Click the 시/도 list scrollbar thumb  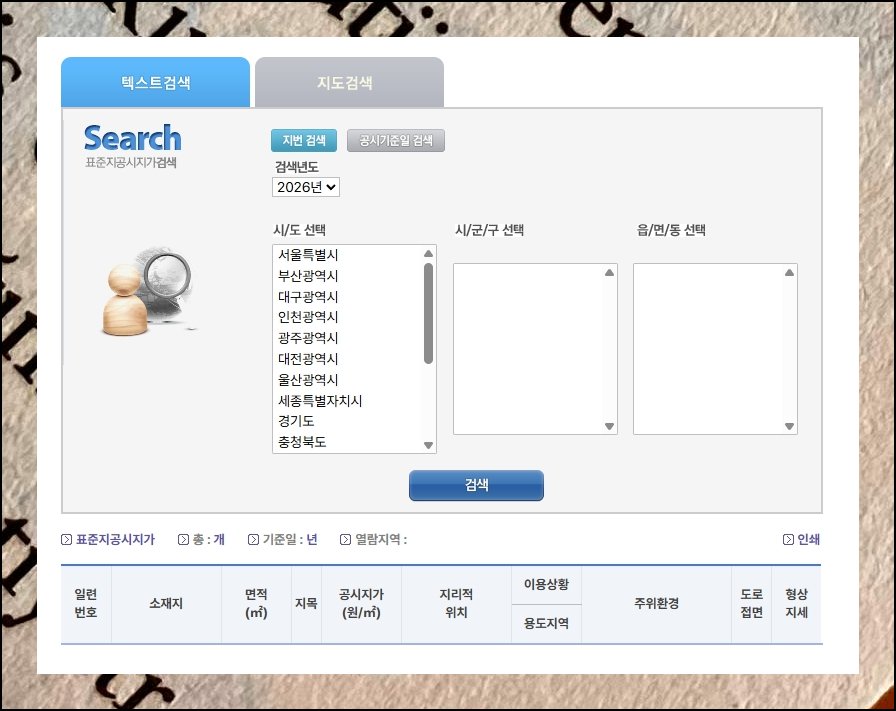point(429,313)
